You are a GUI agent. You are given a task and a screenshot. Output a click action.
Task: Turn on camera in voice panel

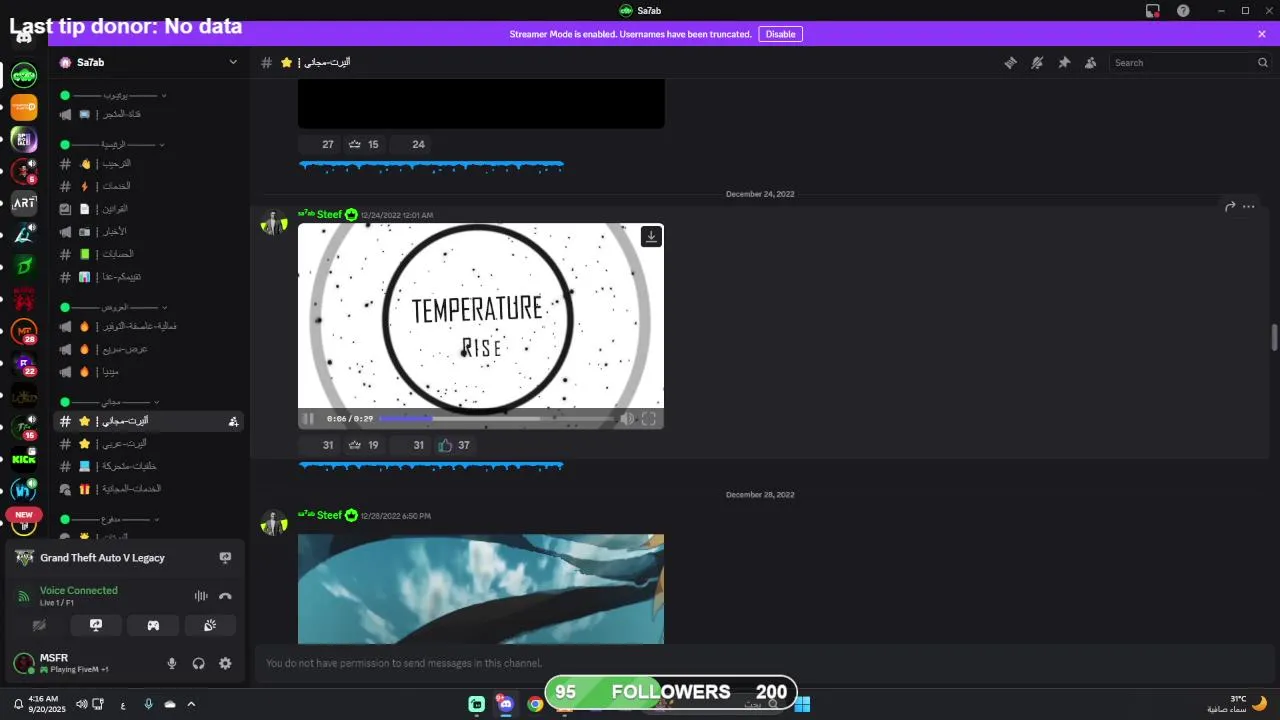(39, 625)
